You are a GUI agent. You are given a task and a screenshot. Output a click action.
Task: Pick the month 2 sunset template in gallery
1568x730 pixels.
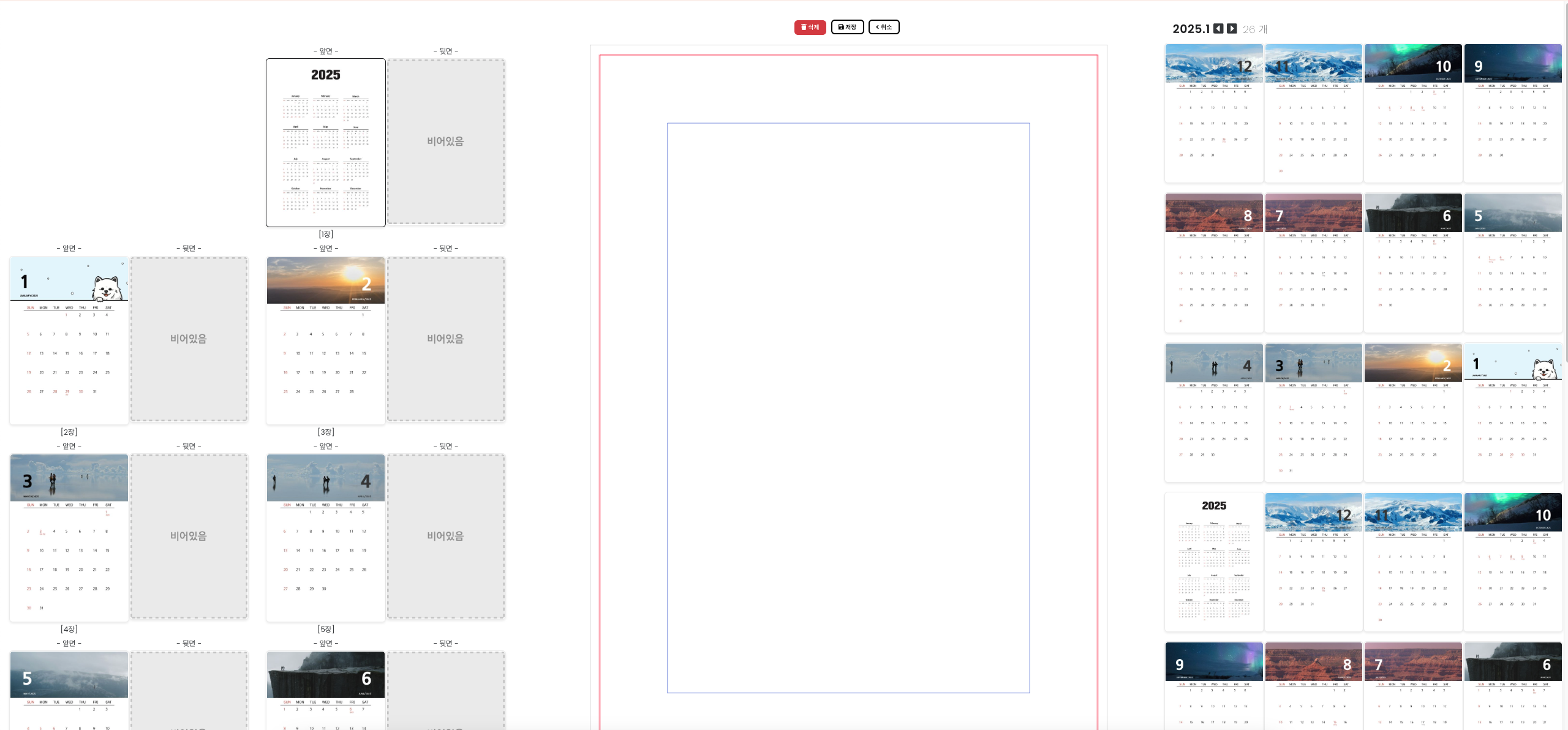[x=1412, y=412]
